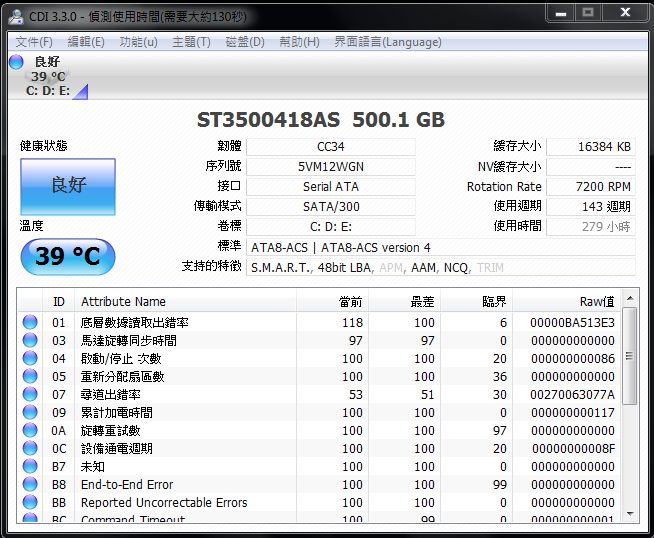Click status orb for attribute ID 01

click(30, 322)
